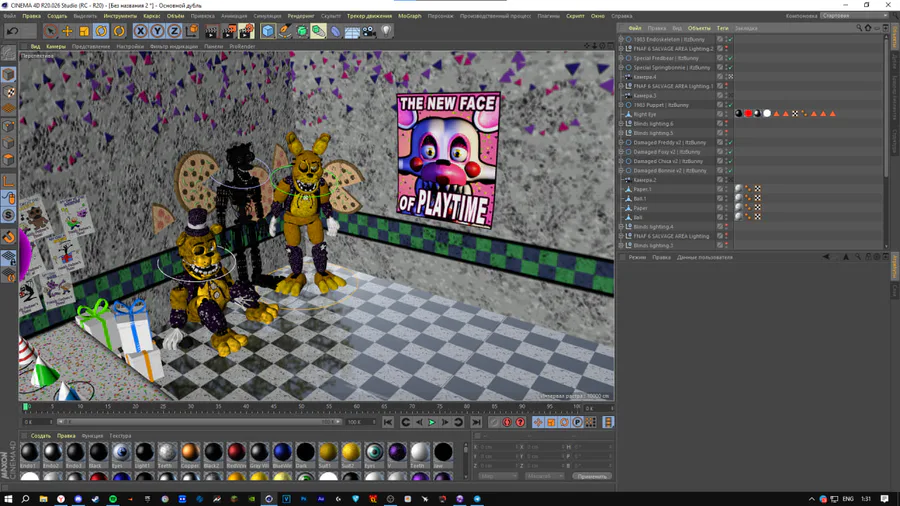Toggle visibility dots of Blinds lighting.5
The width and height of the screenshot is (900, 506).
tap(726, 133)
